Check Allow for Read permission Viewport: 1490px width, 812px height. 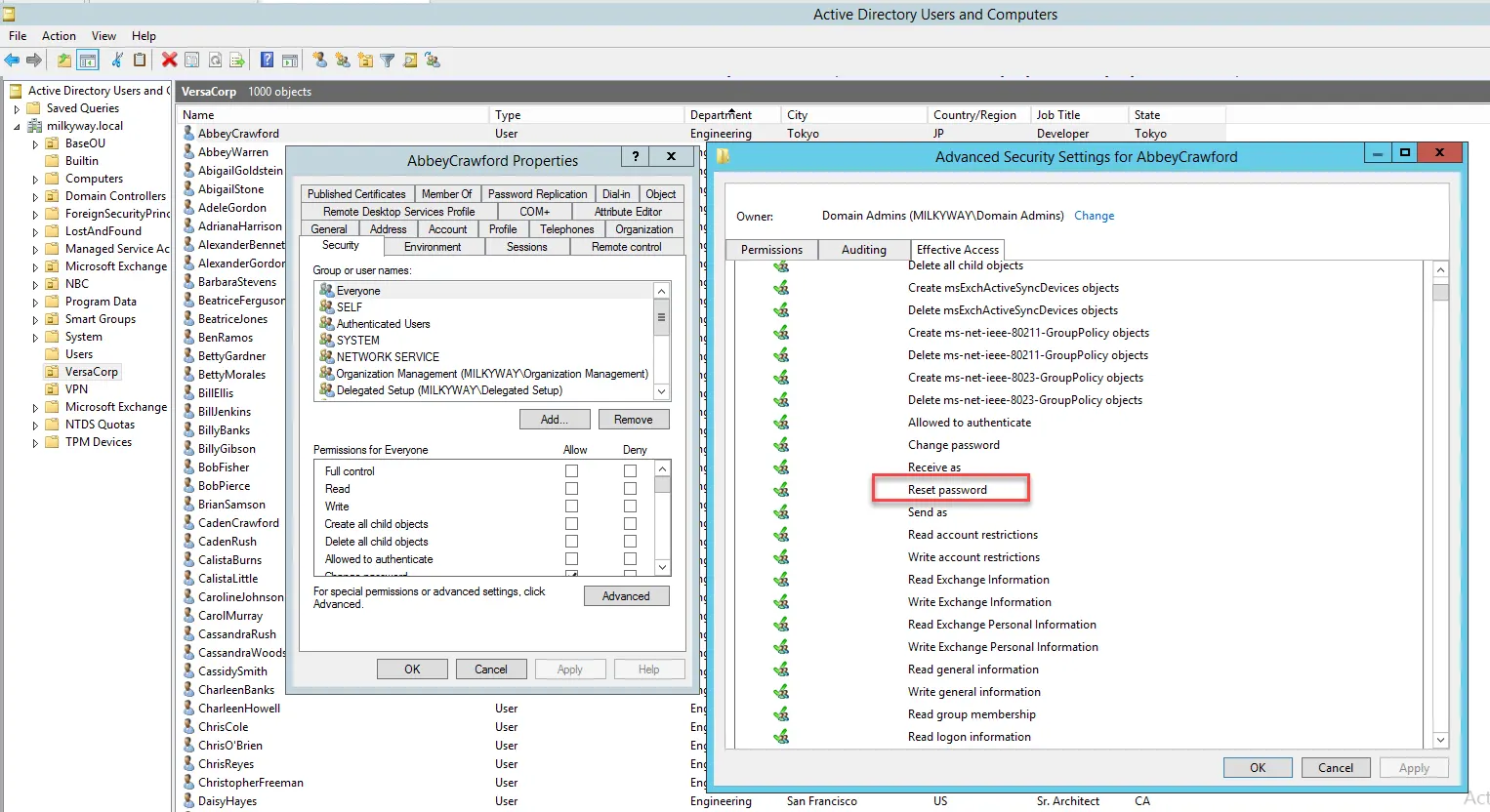tap(571, 489)
